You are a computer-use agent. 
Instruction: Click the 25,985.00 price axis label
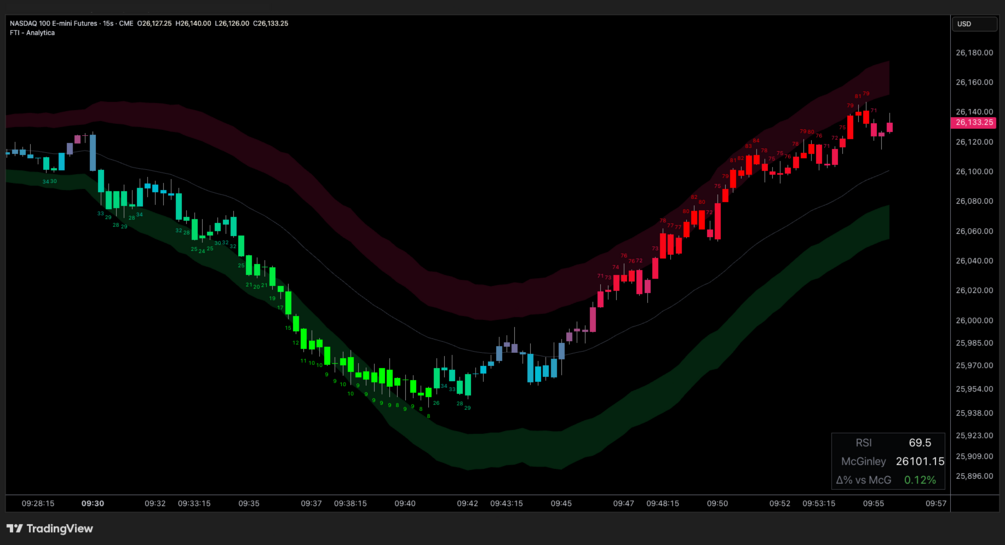974,342
